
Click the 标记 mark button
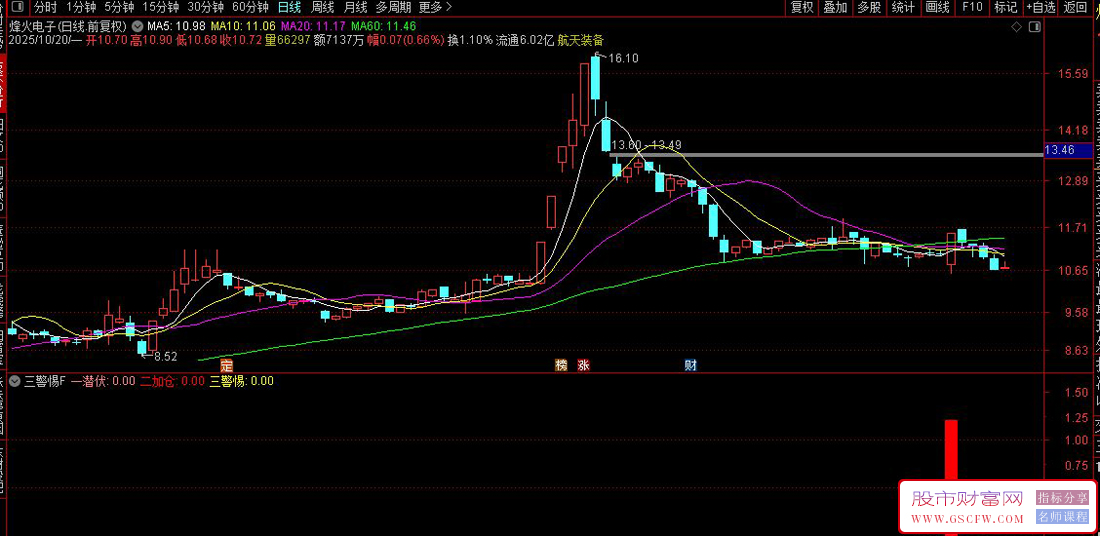(x=1005, y=7)
